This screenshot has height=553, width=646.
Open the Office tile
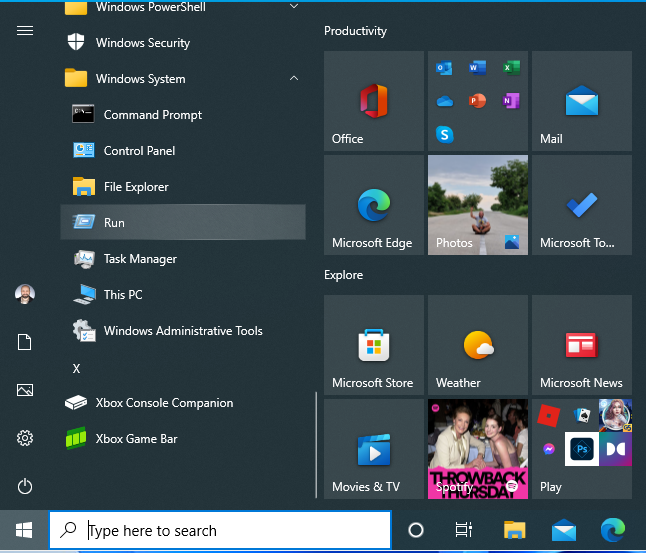(x=374, y=101)
